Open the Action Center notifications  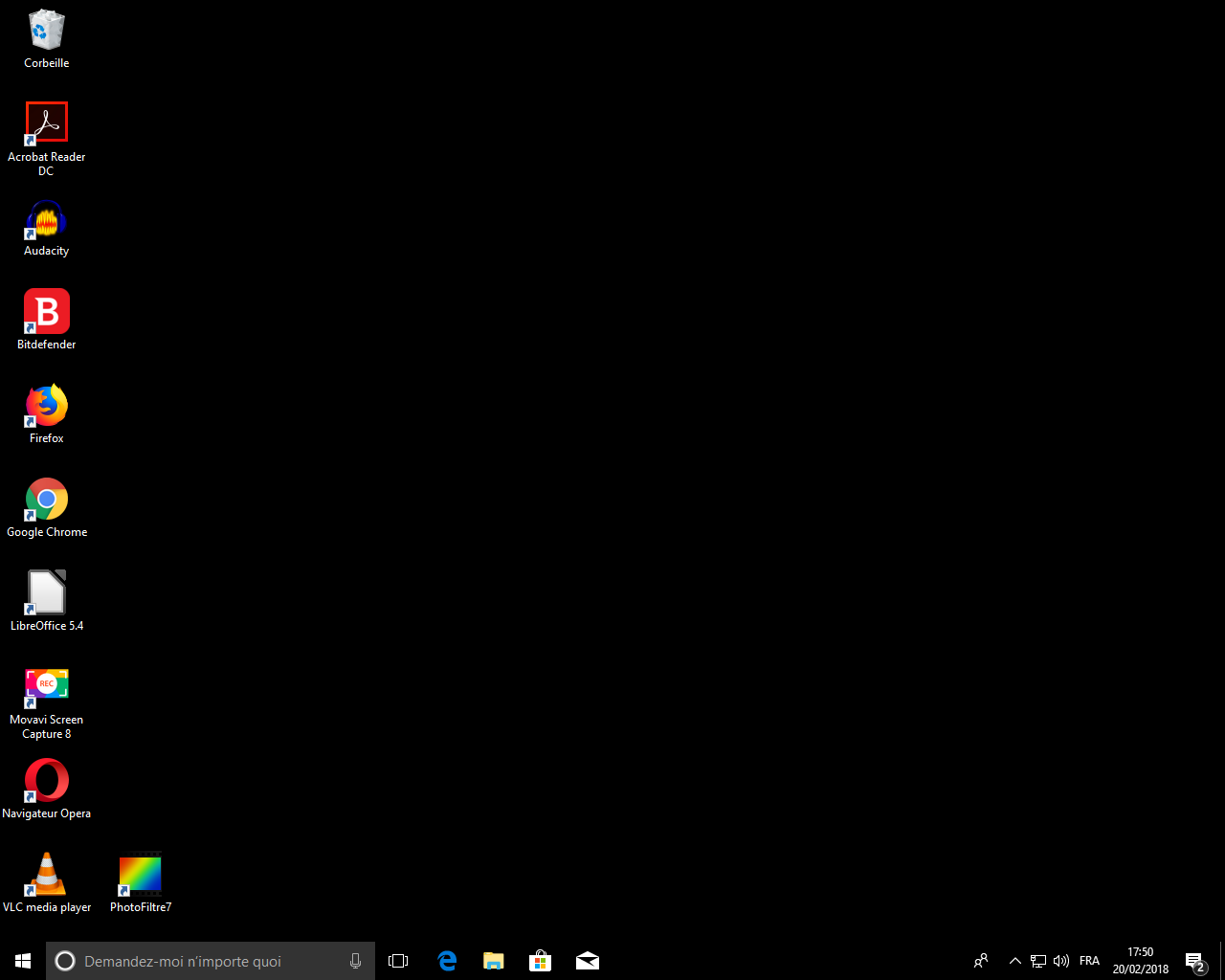[x=1195, y=961]
